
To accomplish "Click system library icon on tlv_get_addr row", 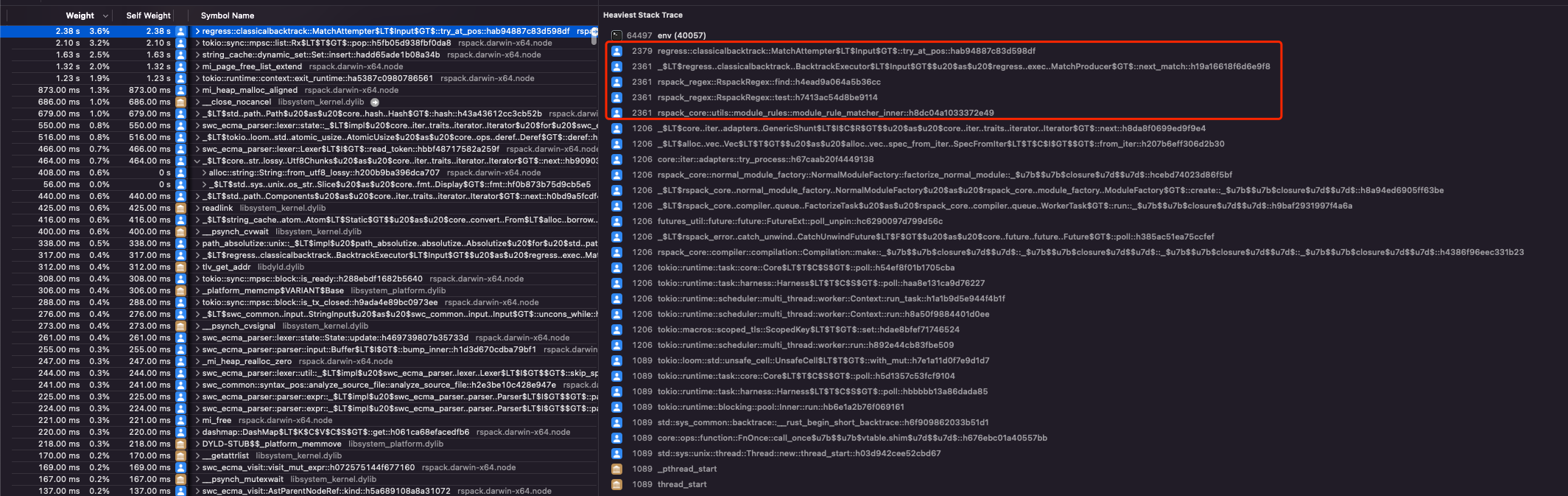I will point(180,267).
